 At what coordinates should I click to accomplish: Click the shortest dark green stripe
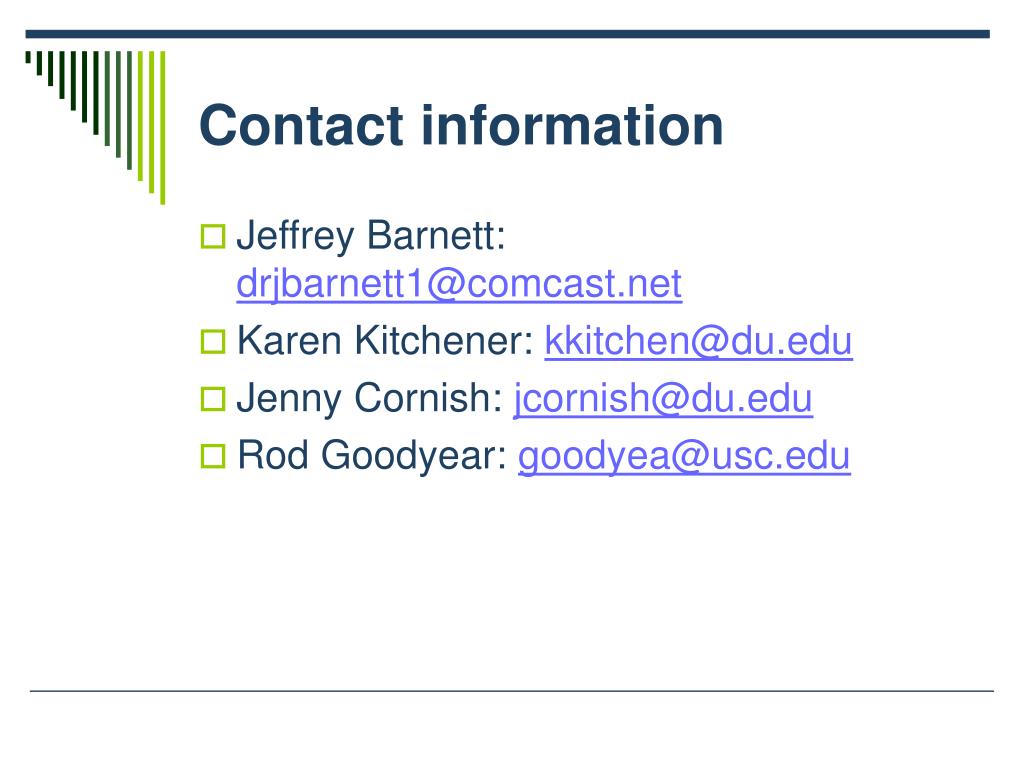pyautogui.click(x=28, y=57)
